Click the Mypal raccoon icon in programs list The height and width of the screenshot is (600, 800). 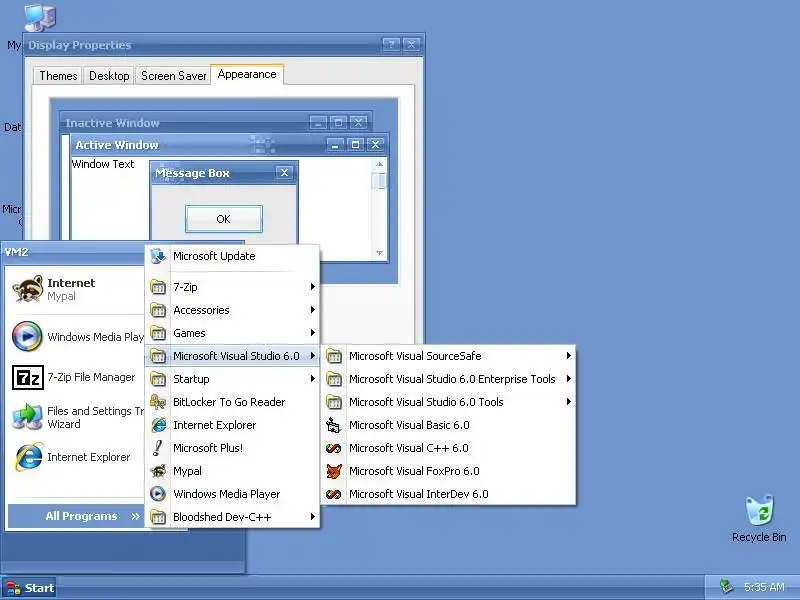pyautogui.click(x=158, y=471)
